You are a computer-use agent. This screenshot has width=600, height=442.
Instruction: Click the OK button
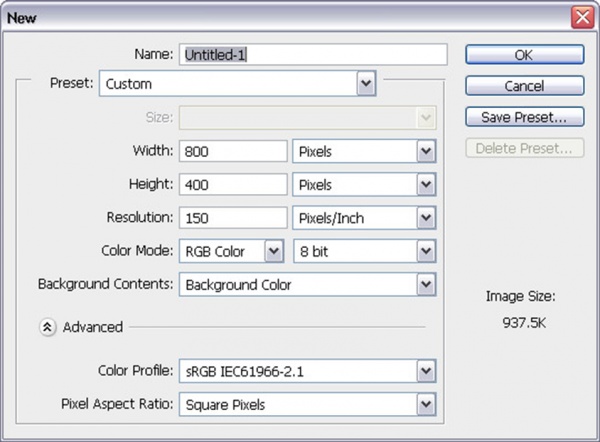tap(524, 54)
